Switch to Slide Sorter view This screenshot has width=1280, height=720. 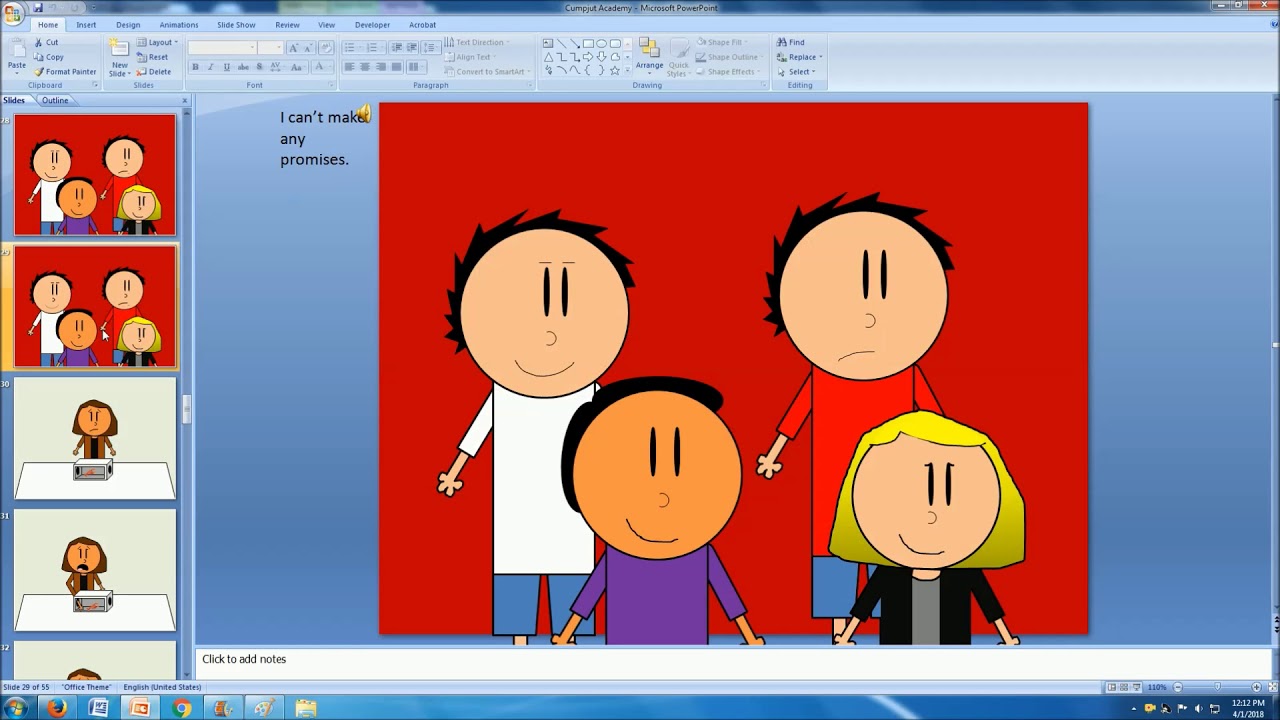1125,687
